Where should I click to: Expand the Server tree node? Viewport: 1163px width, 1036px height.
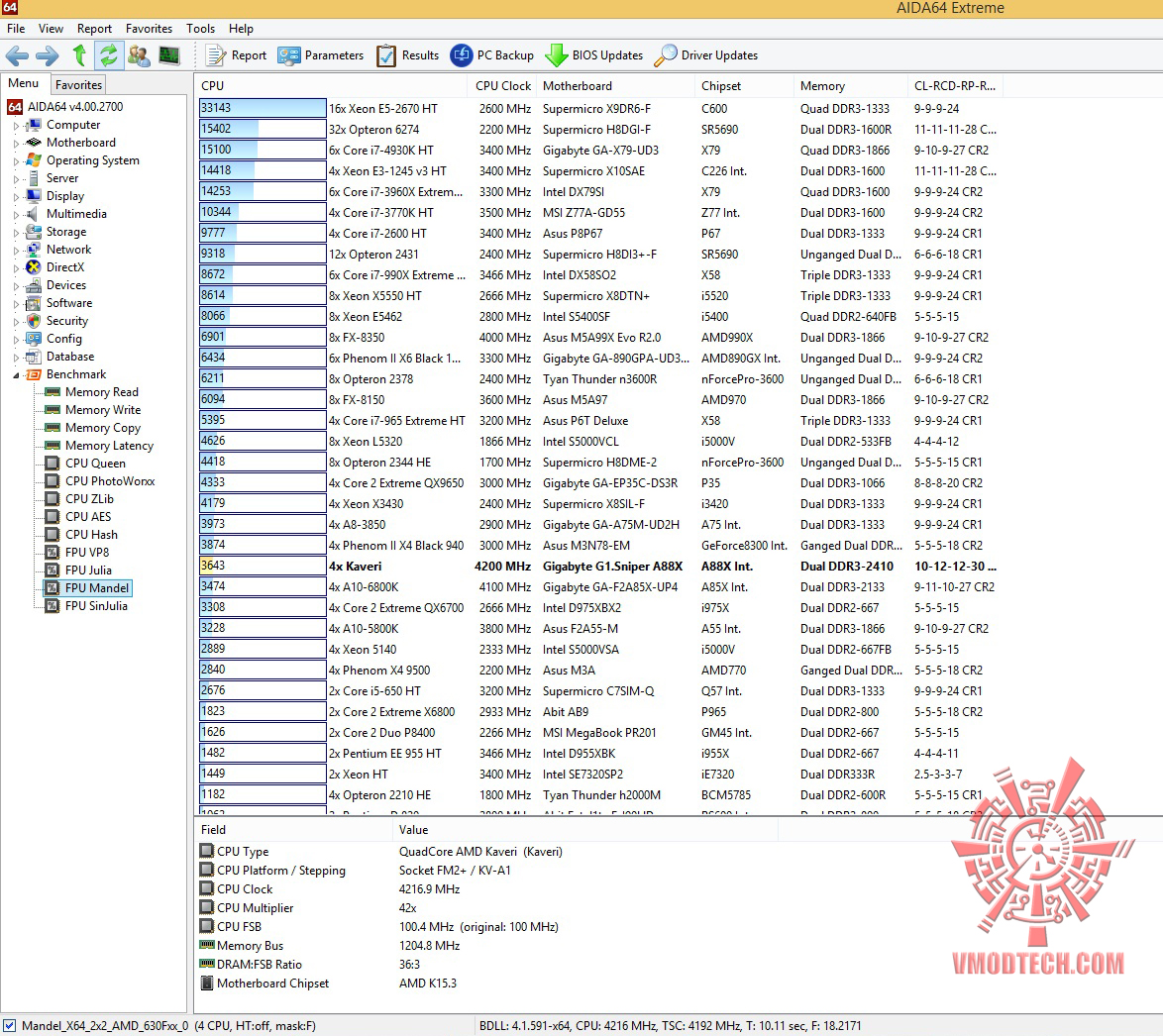pos(16,178)
